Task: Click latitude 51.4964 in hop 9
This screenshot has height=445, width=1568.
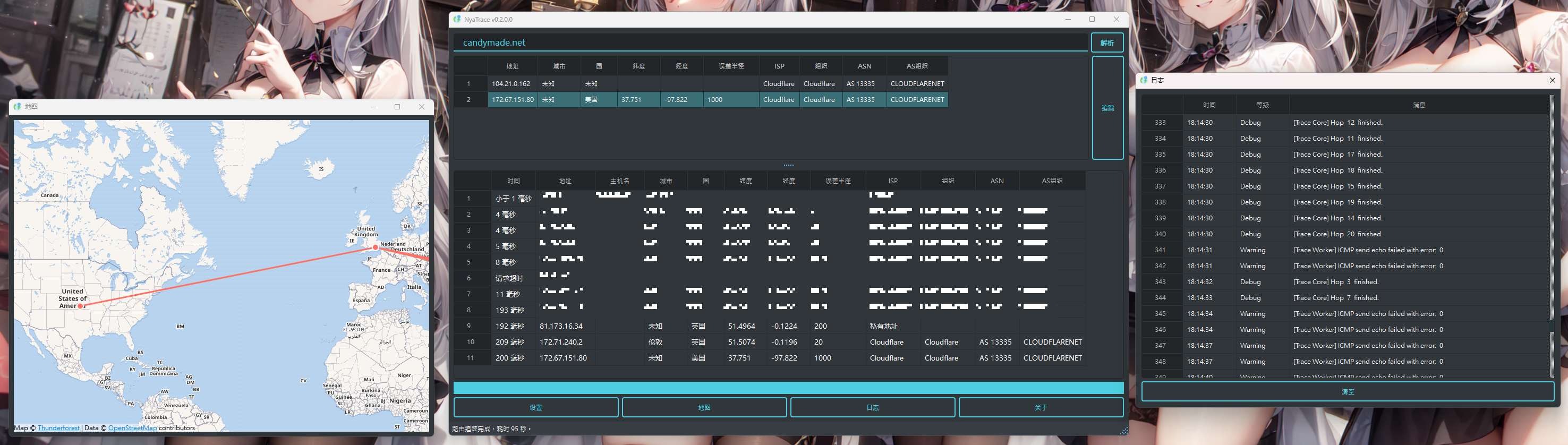Action: tap(746, 326)
